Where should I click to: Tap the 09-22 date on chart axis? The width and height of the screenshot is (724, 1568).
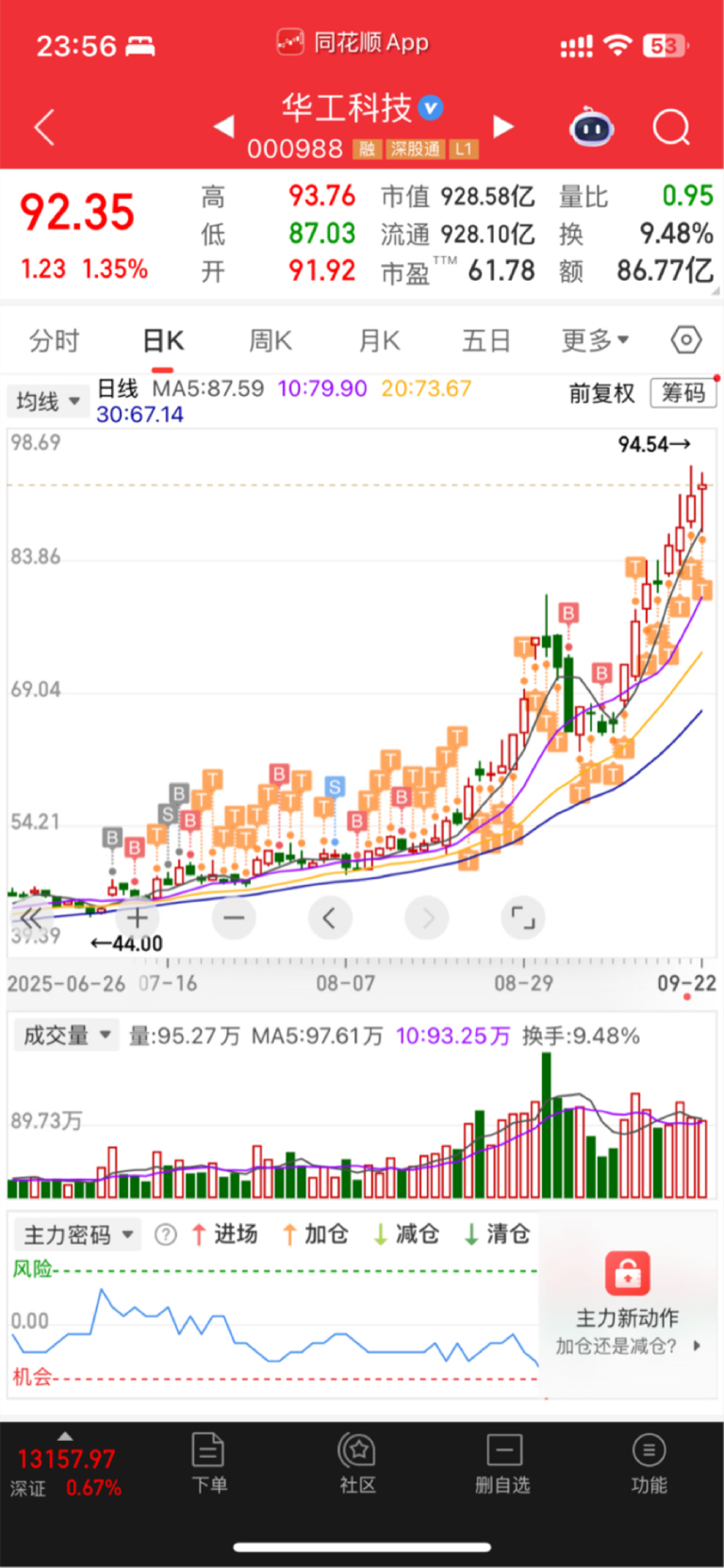coord(686,984)
